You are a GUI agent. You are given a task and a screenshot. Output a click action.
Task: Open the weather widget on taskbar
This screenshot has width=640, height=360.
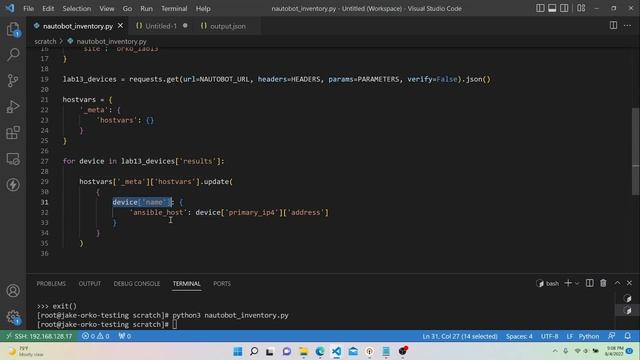click(25, 351)
